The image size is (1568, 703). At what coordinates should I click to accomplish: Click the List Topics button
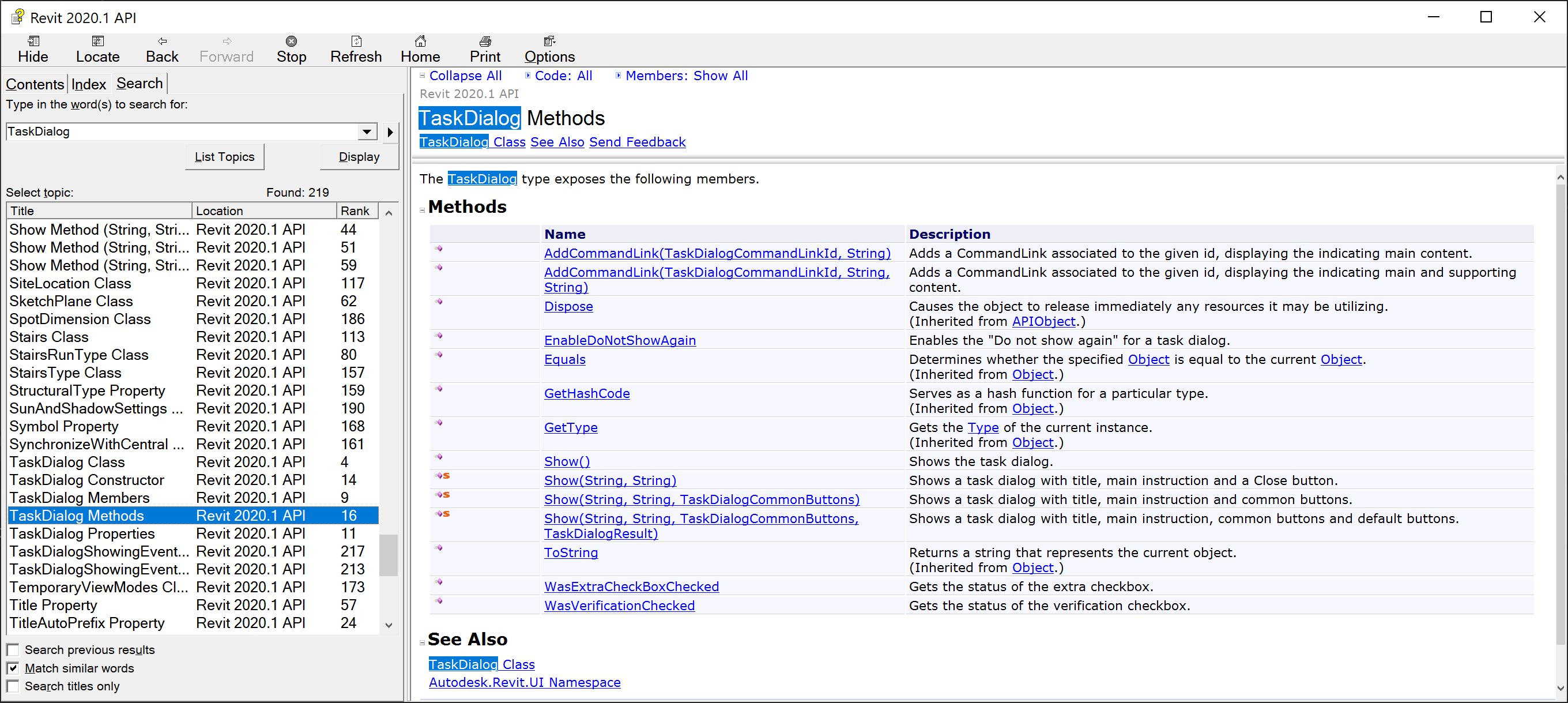[x=225, y=156]
